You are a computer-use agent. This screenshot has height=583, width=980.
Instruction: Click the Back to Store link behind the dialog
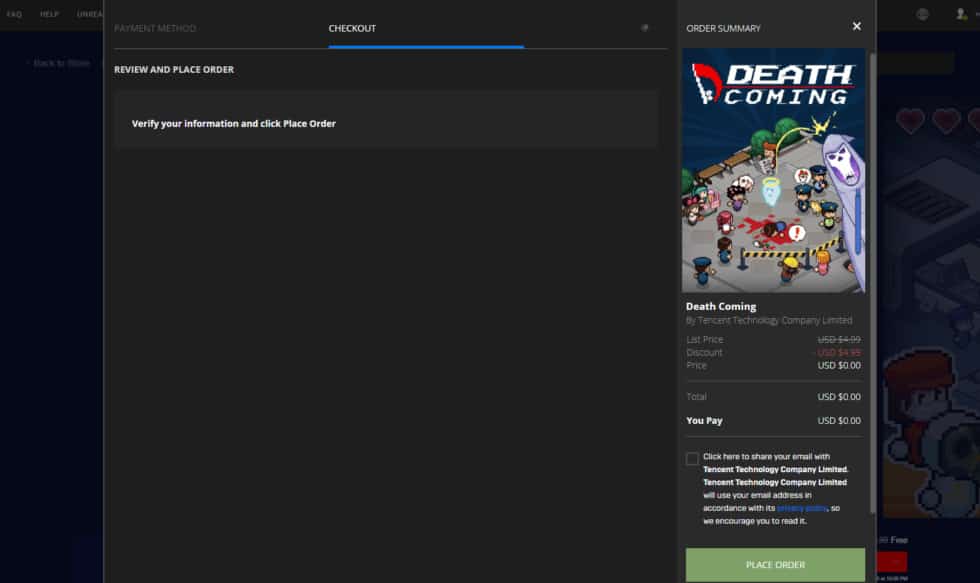[60, 63]
